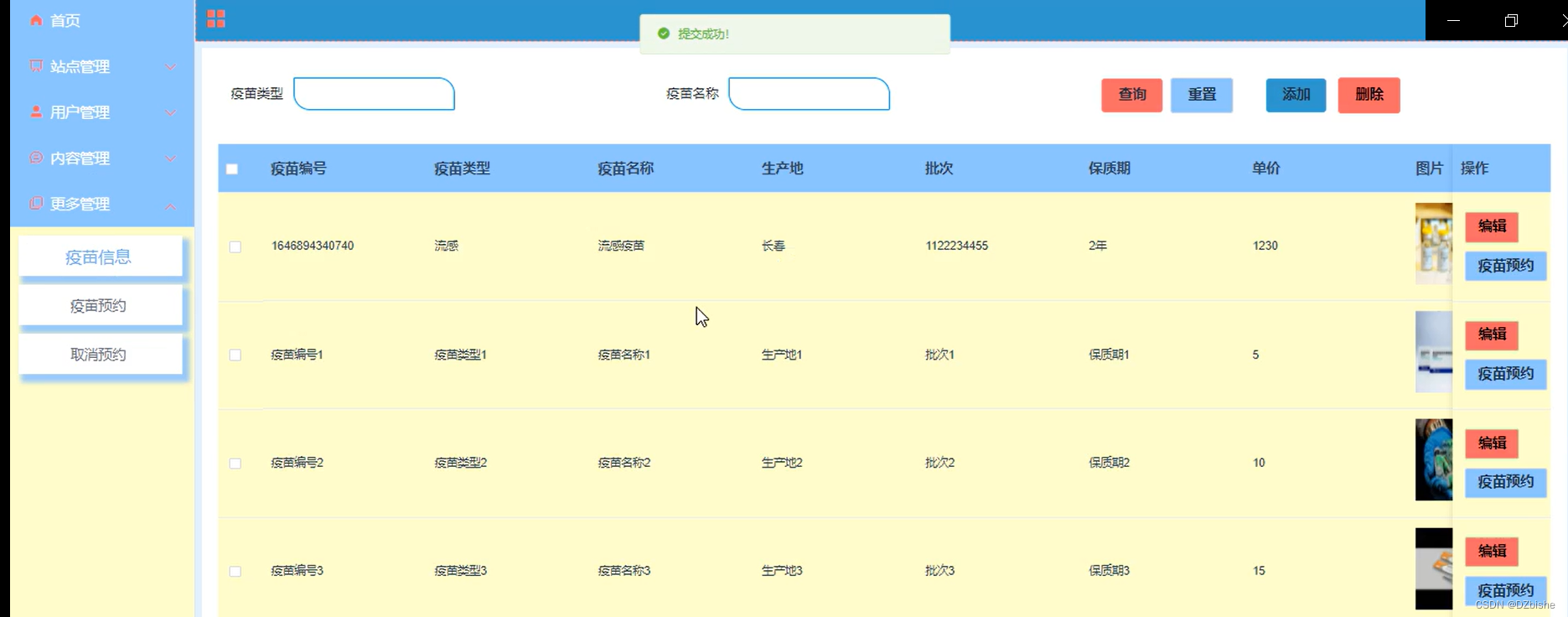Click the 站点管理 sidebar icon
The height and width of the screenshot is (617, 1568).
(x=36, y=65)
